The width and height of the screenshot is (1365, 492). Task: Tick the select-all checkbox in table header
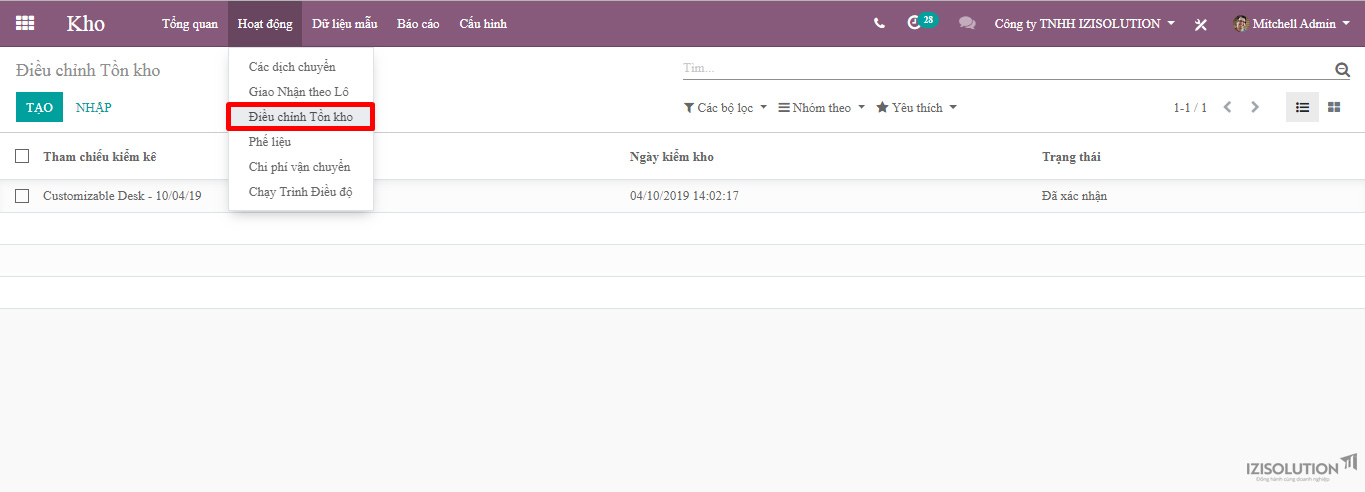click(22, 156)
